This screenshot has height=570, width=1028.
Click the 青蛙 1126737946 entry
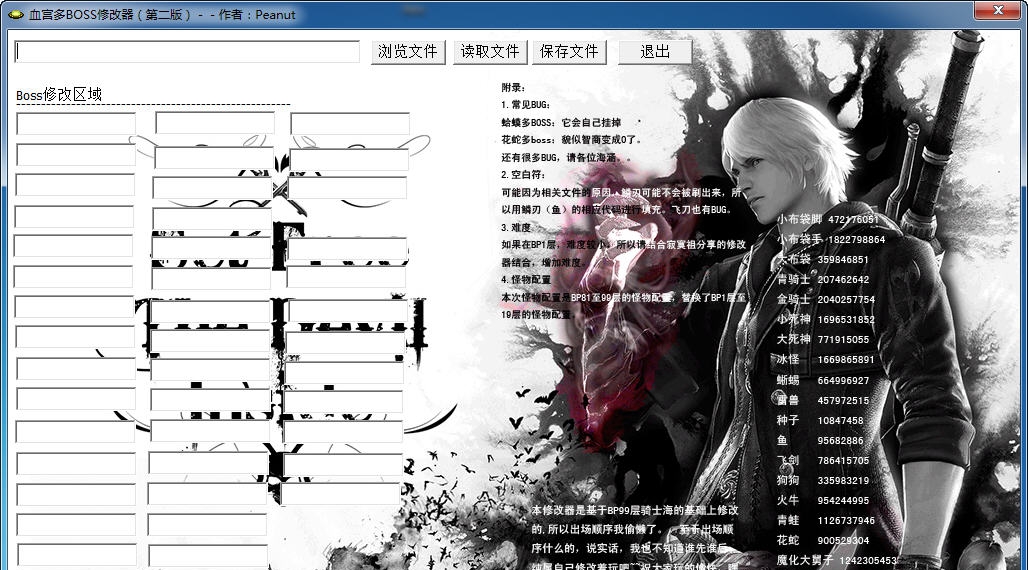pos(826,520)
